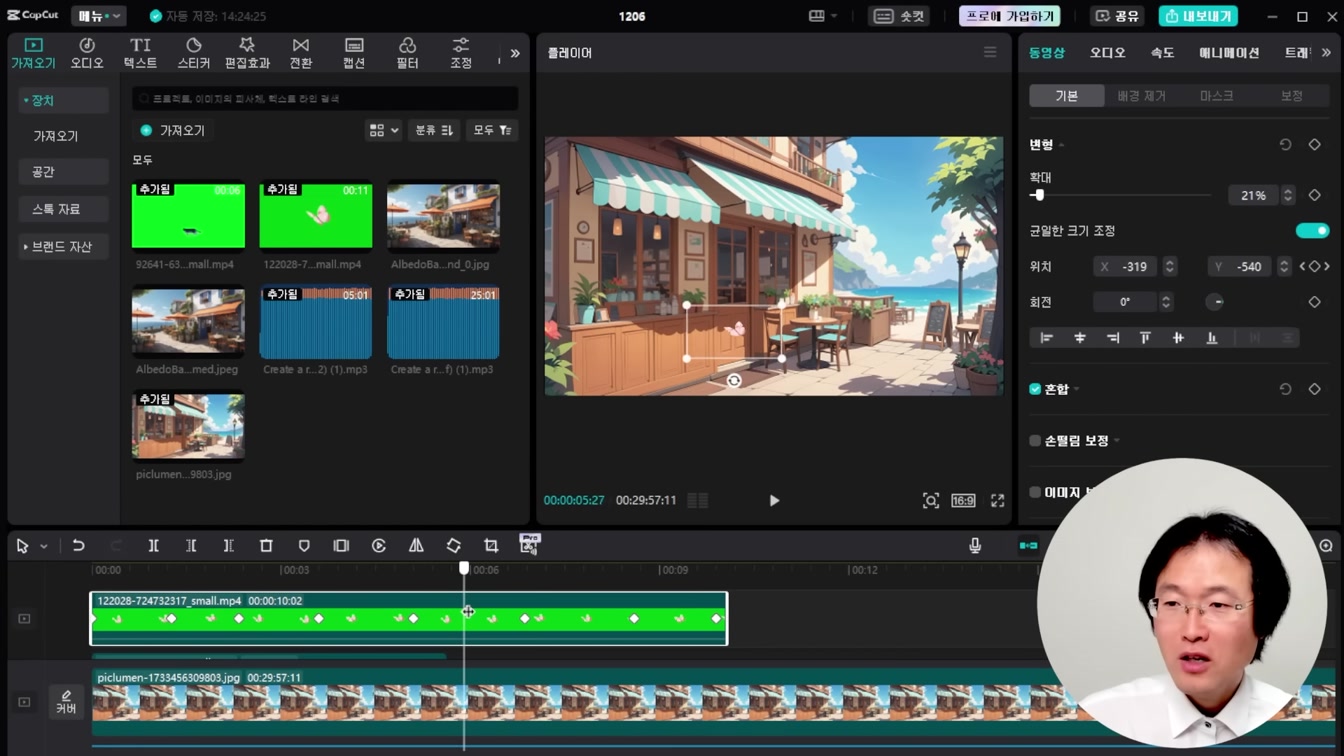The height and width of the screenshot is (756, 1344).
Task: Switch to the 속도 speed tab
Action: [x=1162, y=53]
